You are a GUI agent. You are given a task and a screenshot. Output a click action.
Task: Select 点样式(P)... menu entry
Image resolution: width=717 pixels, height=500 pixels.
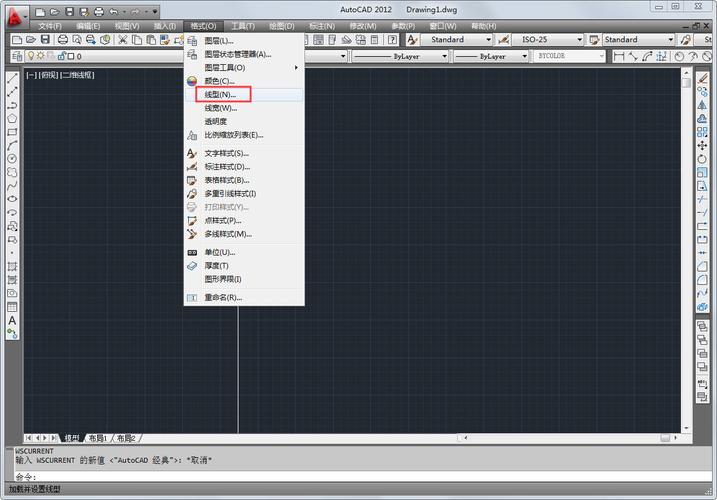coord(244,220)
